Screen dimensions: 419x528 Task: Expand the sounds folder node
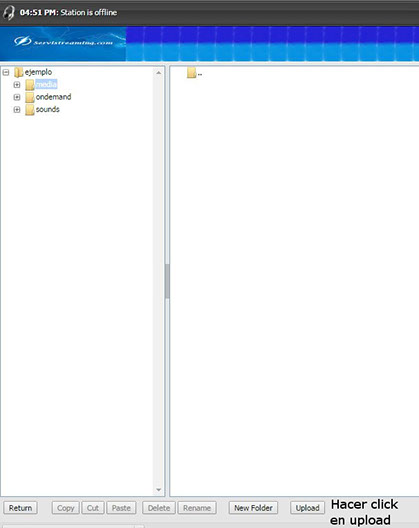pos(17,109)
